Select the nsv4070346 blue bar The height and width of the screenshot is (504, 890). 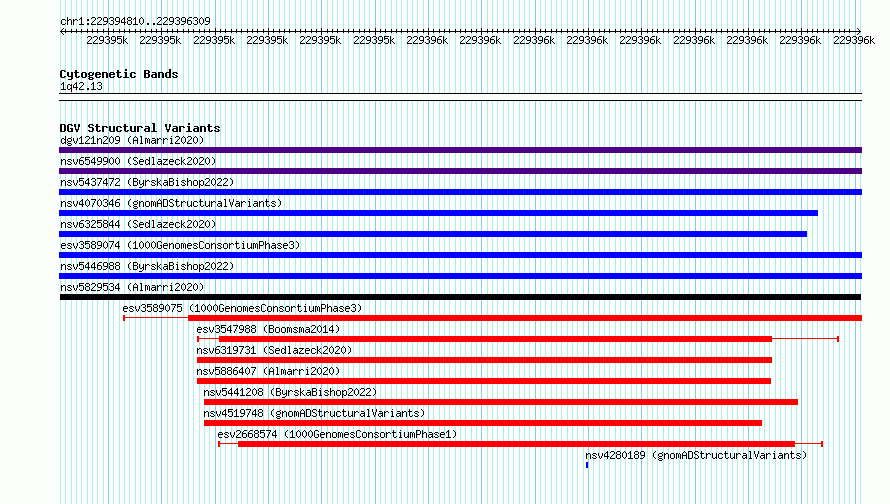pos(438,213)
